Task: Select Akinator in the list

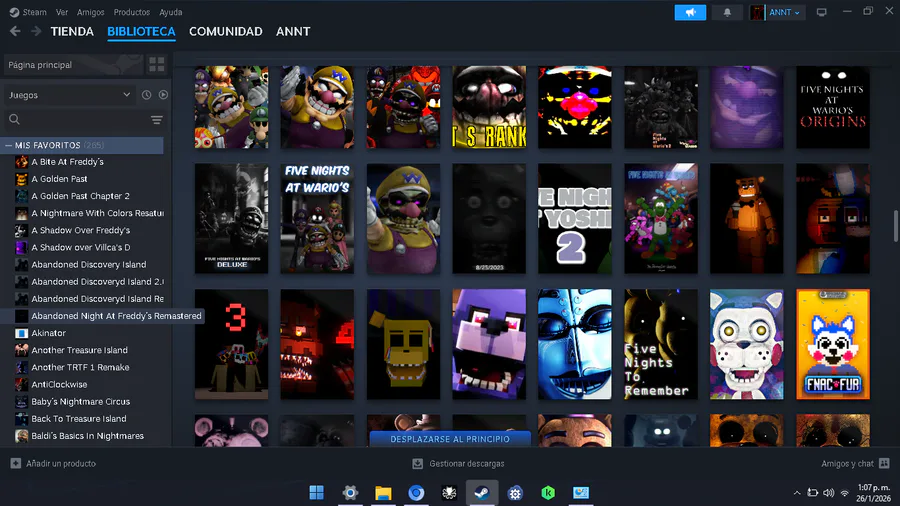Action: tap(83, 333)
